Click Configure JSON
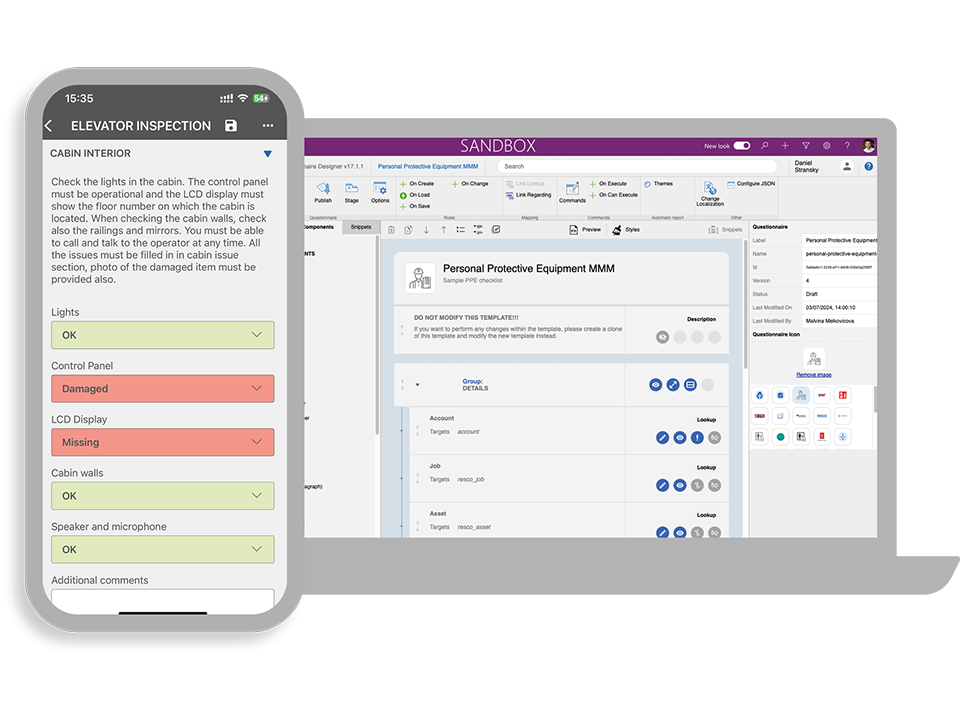 point(751,184)
